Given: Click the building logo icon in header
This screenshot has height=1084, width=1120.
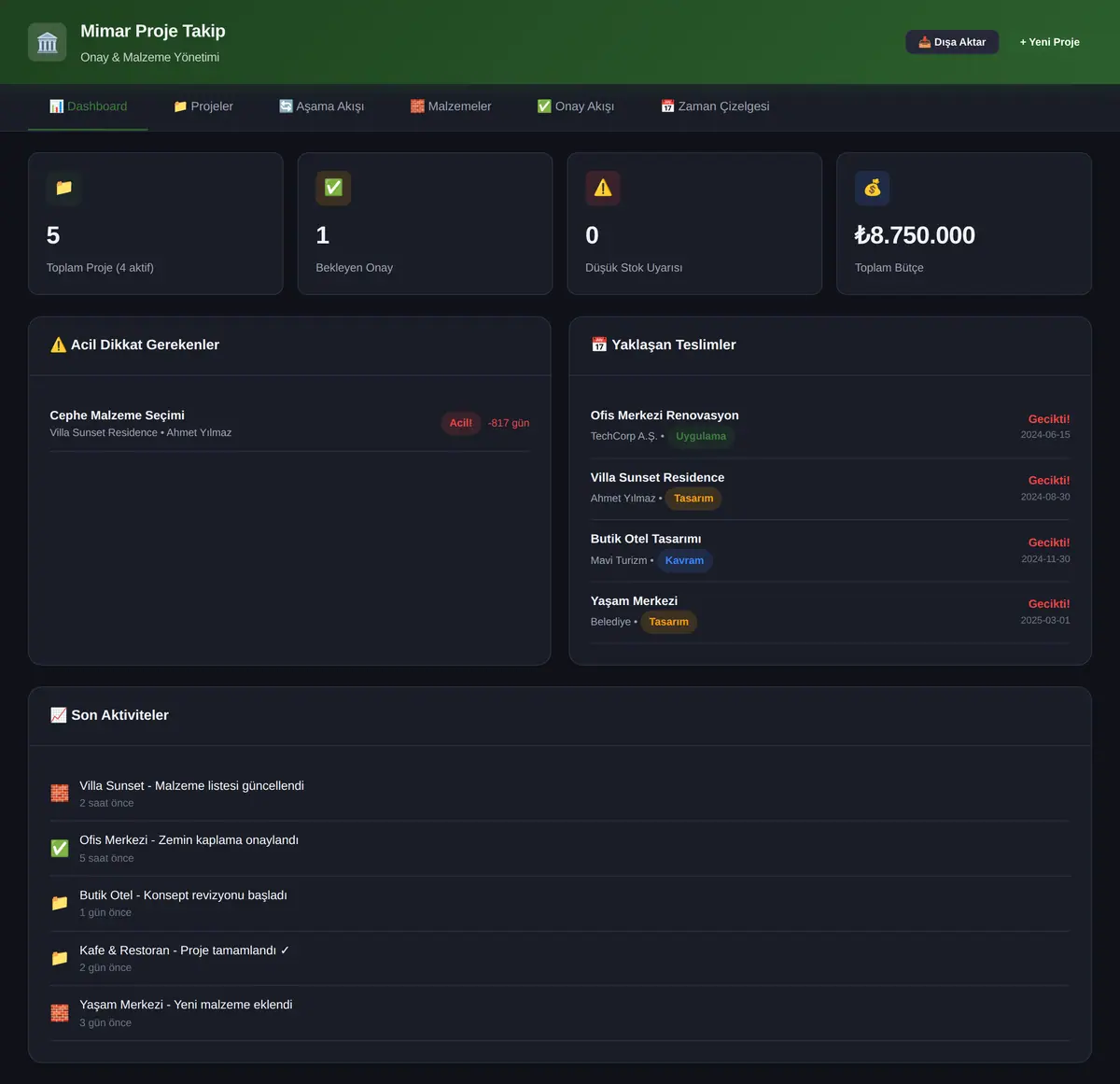Looking at the screenshot, I should click(x=48, y=42).
